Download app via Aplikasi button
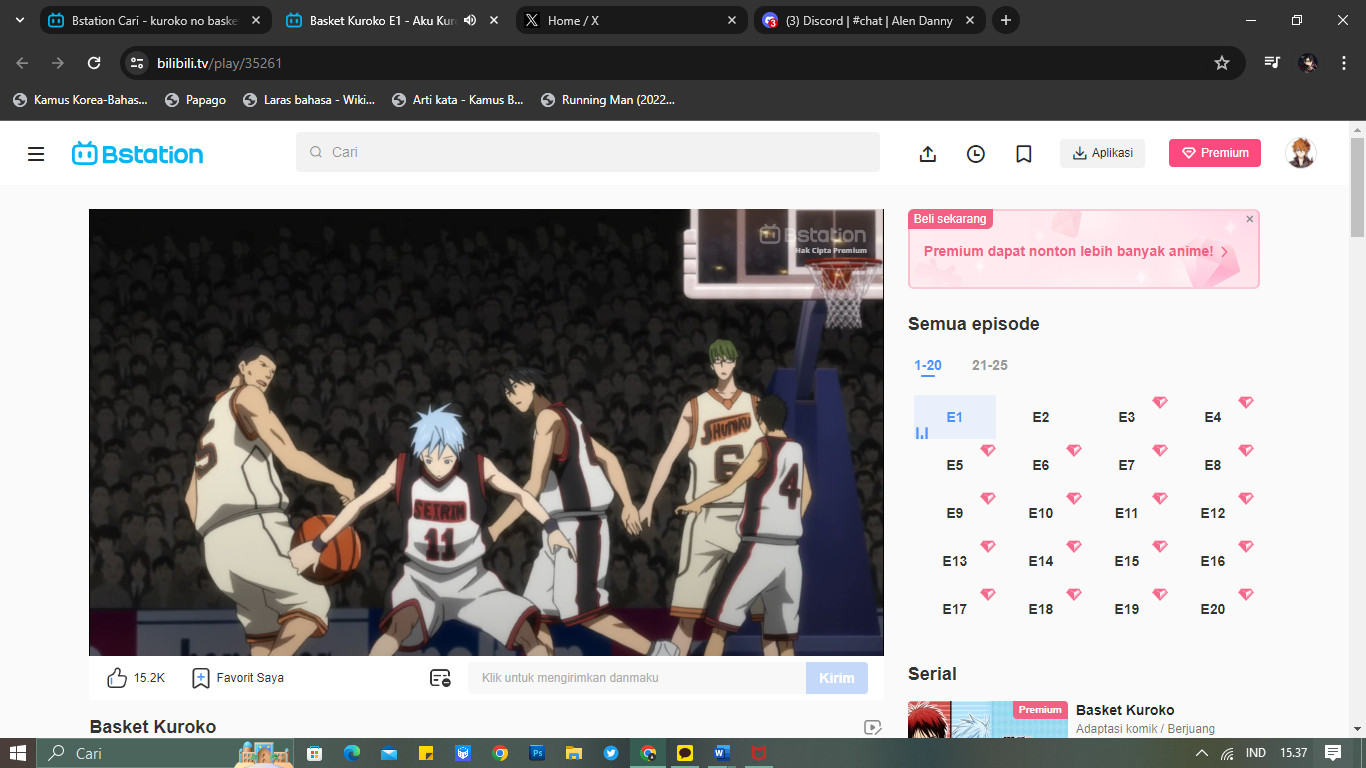Image resolution: width=1366 pixels, height=768 pixels. click(x=1102, y=153)
